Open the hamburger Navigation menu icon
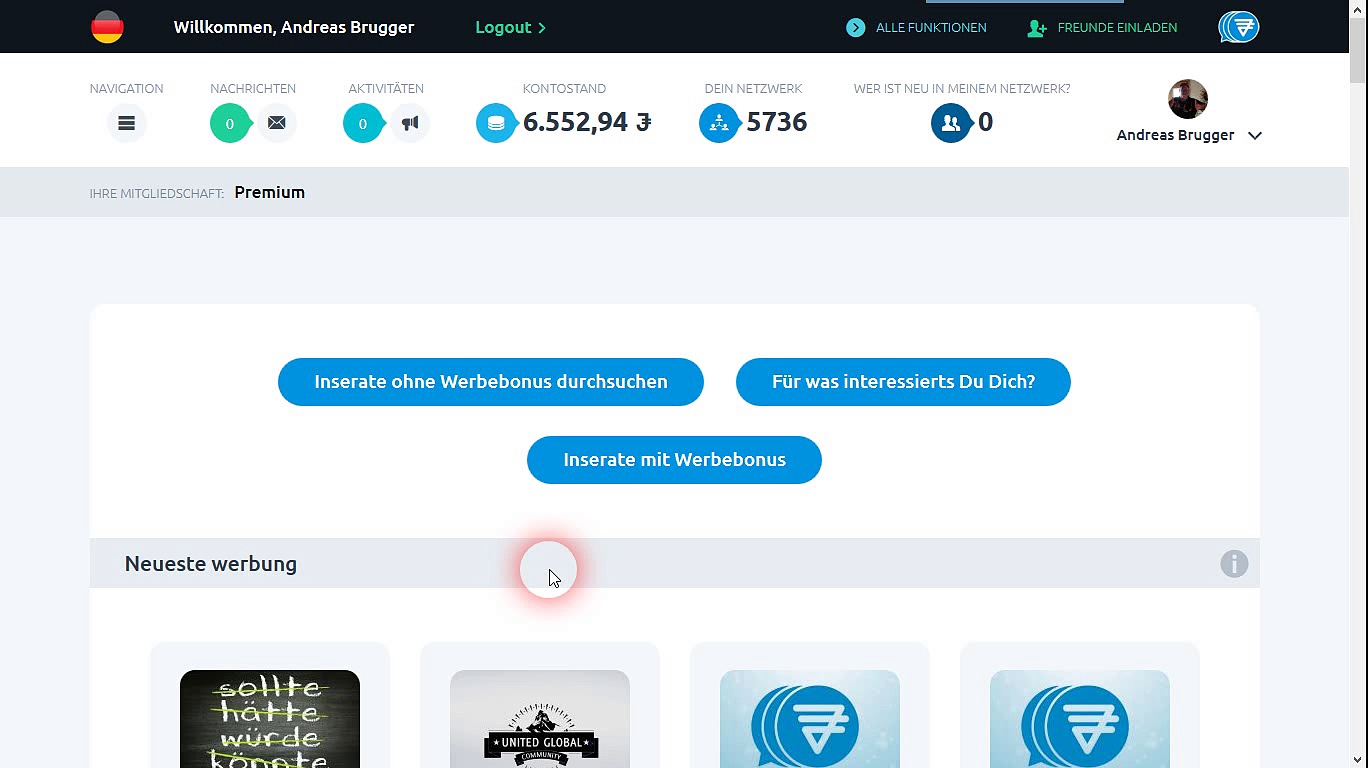Screen dimensions: 1368x768 (126, 123)
